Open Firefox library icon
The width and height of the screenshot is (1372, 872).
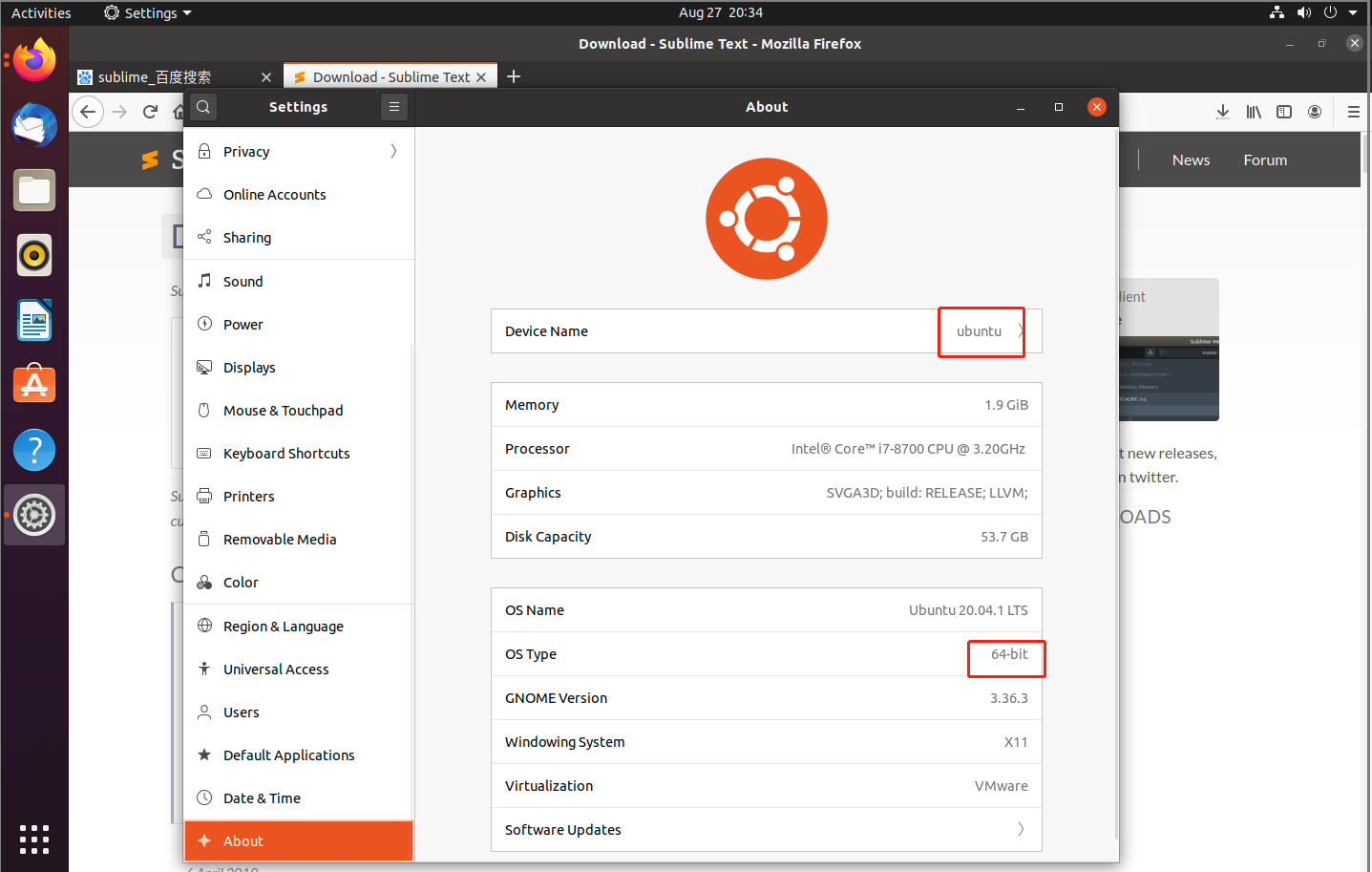[1254, 112]
